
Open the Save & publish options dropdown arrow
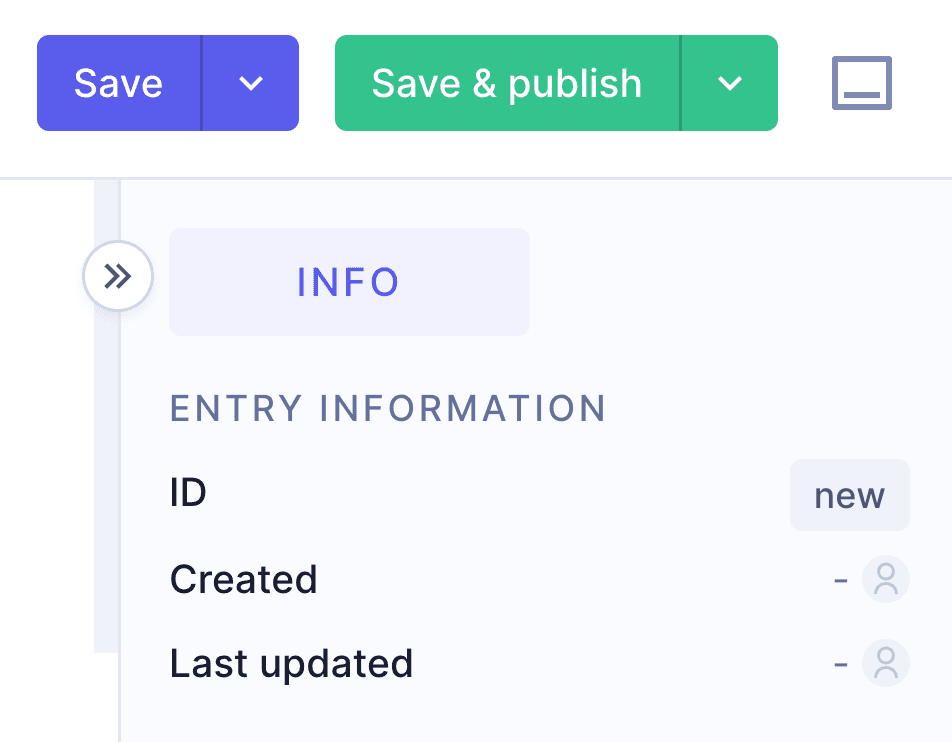tap(728, 83)
